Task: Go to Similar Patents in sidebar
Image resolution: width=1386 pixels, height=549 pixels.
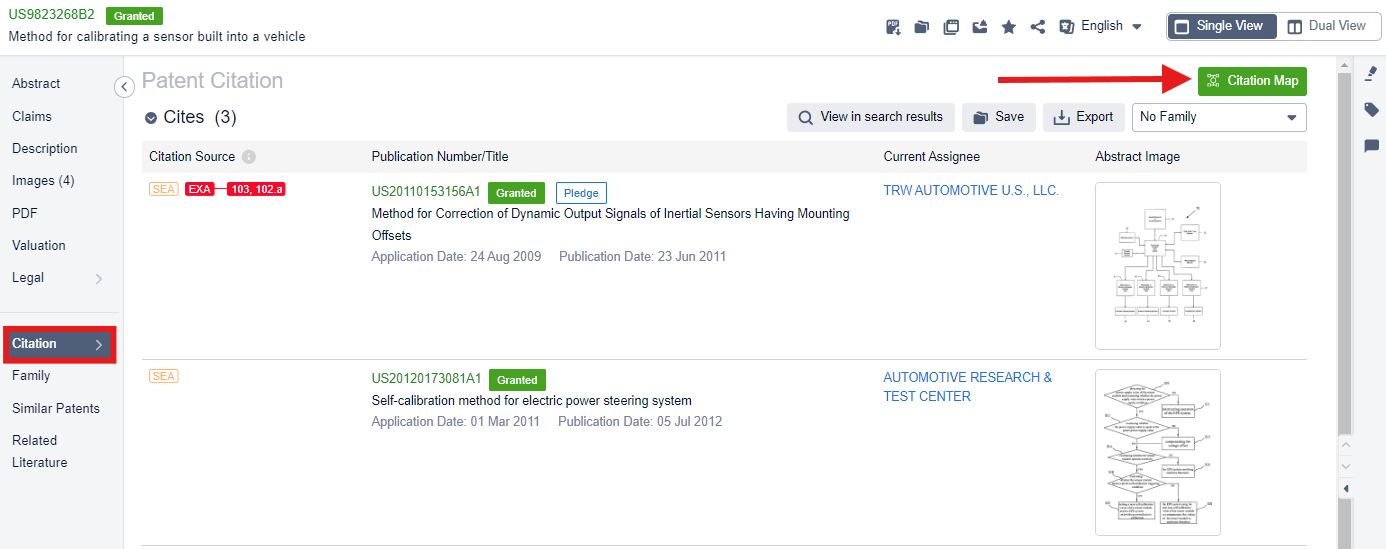Action: (56, 408)
